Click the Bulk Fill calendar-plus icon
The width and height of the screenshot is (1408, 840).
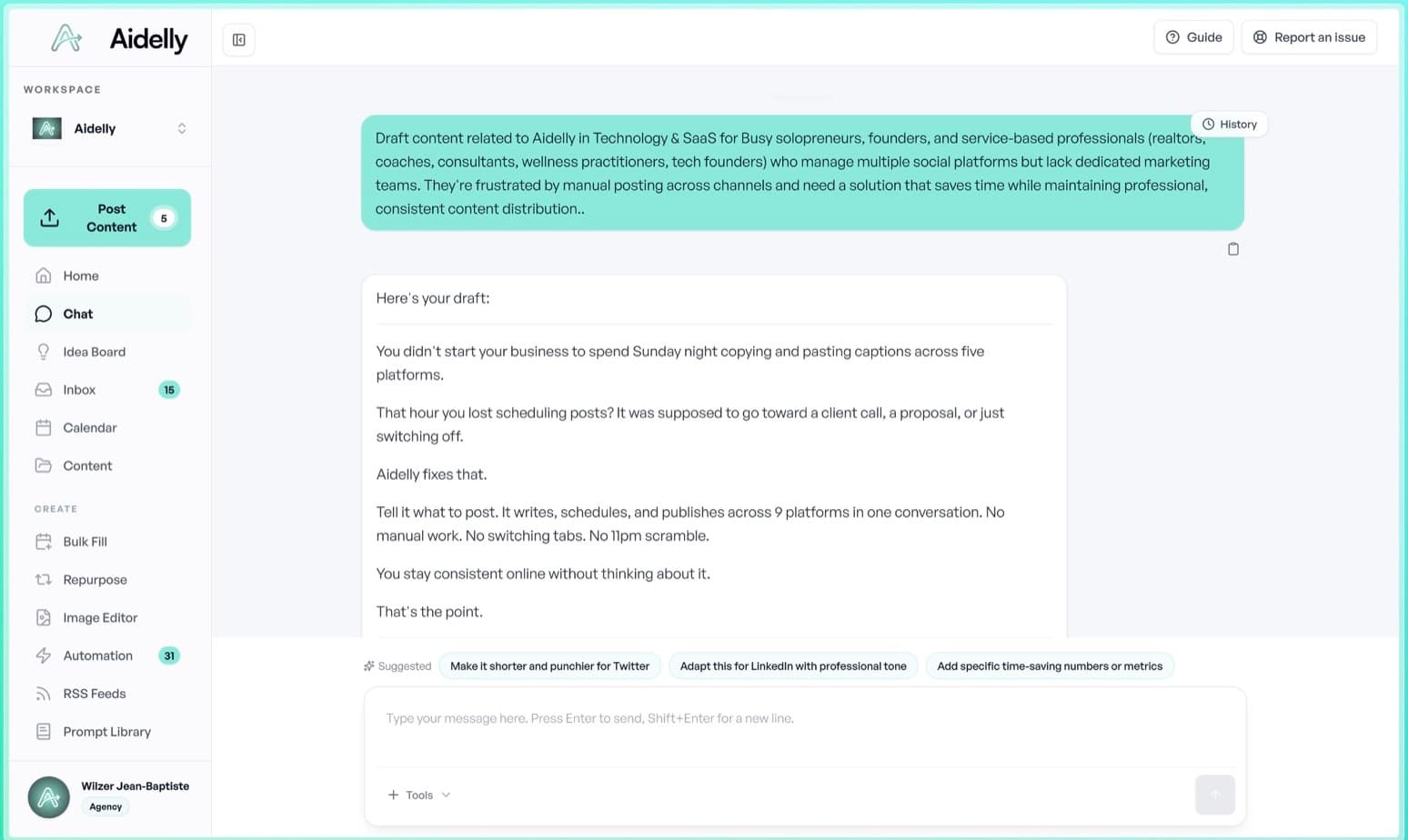click(x=43, y=542)
